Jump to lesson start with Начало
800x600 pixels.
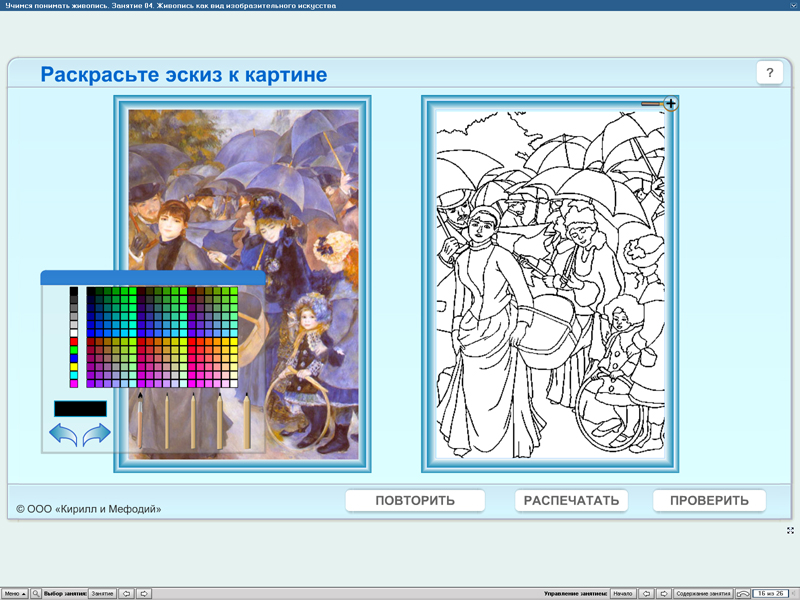622,593
